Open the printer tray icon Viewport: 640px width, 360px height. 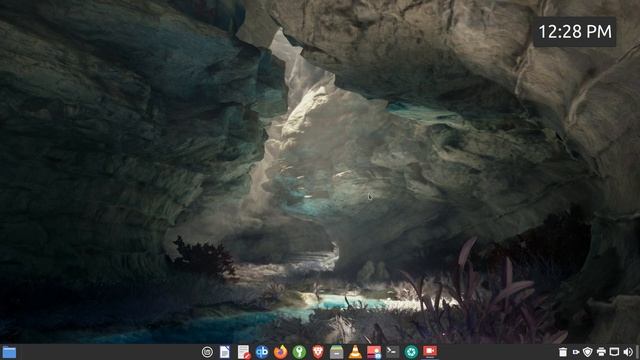point(601,352)
